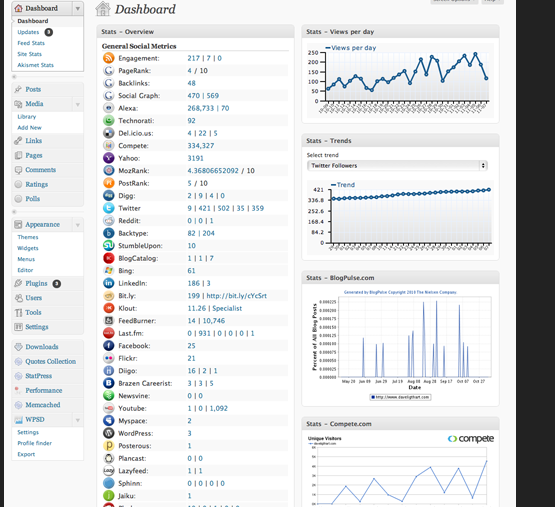
Task: Click the Backlinks value 48
Action: coord(191,83)
